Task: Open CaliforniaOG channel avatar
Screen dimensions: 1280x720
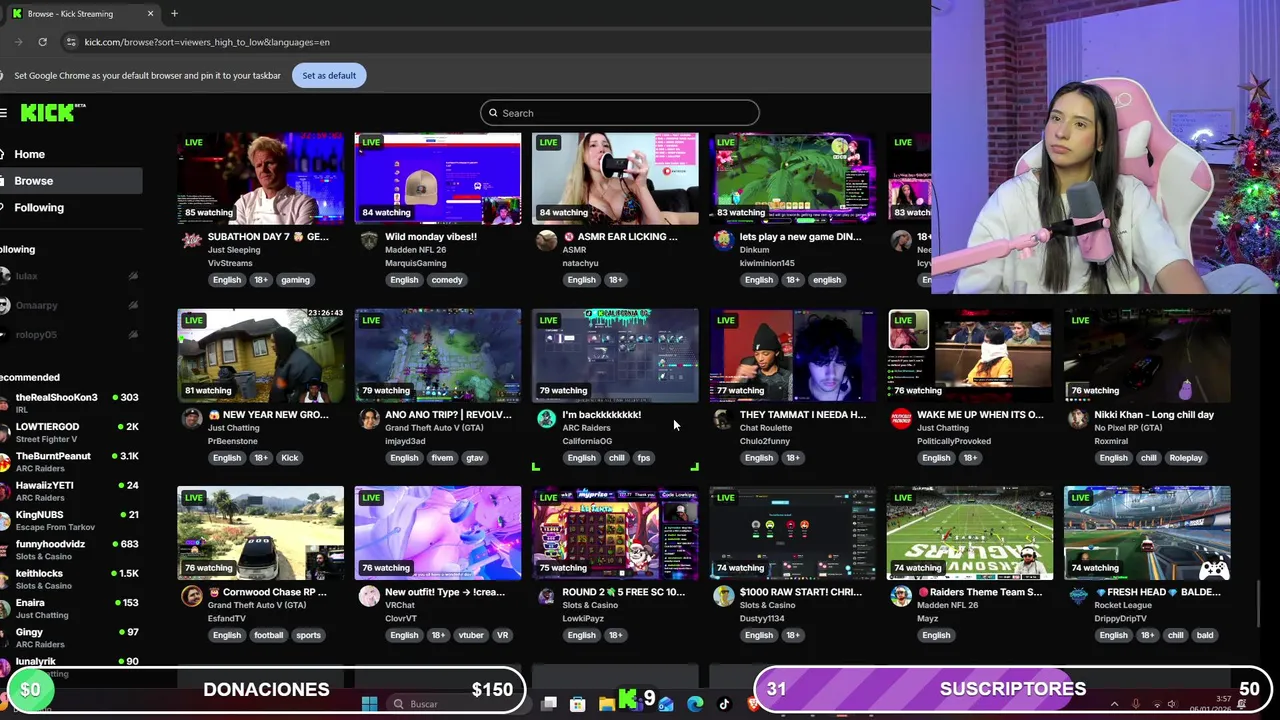Action: pyautogui.click(x=546, y=418)
